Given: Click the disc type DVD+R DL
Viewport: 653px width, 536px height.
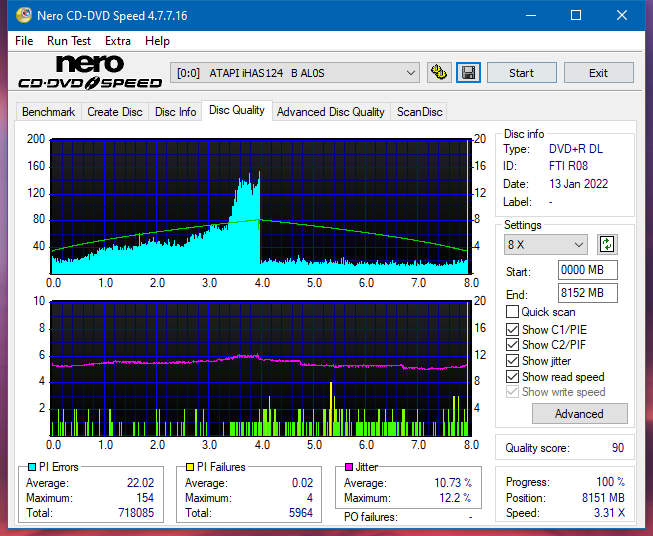Looking at the screenshot, I should [576, 149].
